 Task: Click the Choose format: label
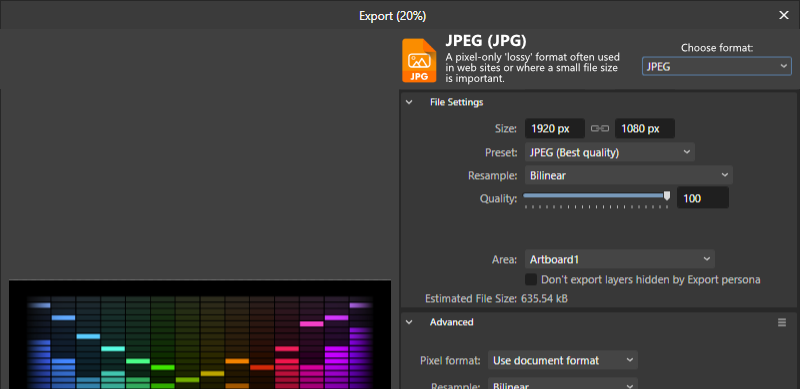pyautogui.click(x=717, y=48)
